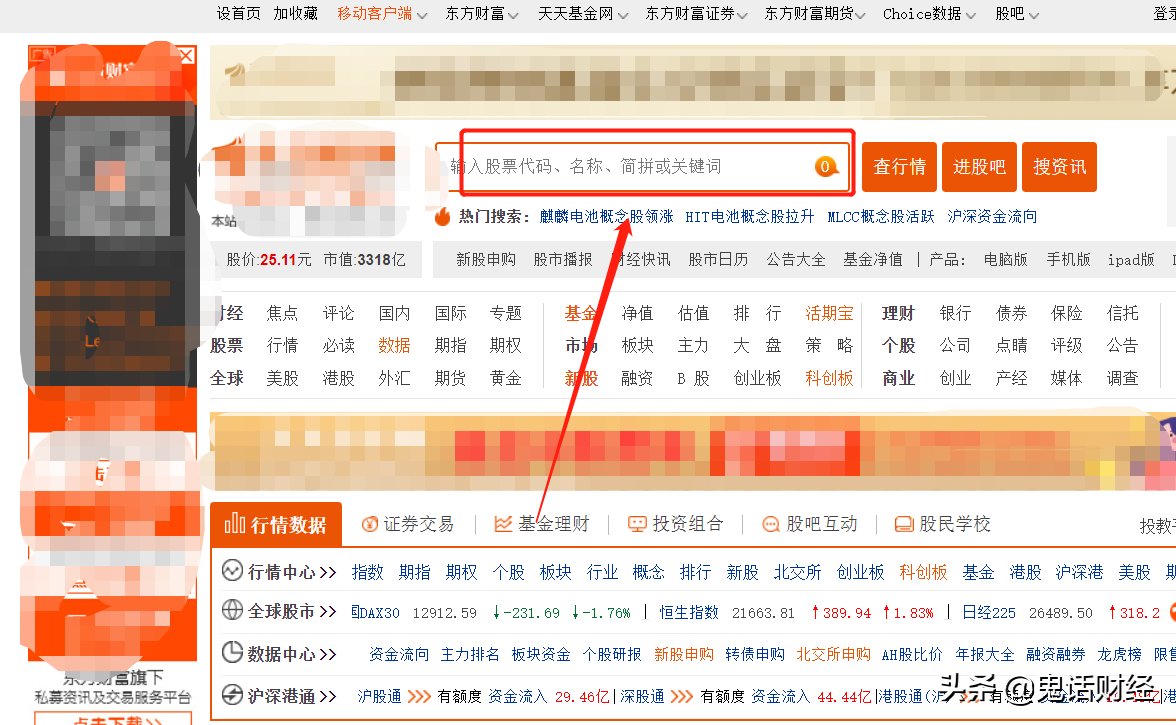Click the 证券交易 yen icon
This screenshot has width=1176, height=725.
click(x=369, y=524)
